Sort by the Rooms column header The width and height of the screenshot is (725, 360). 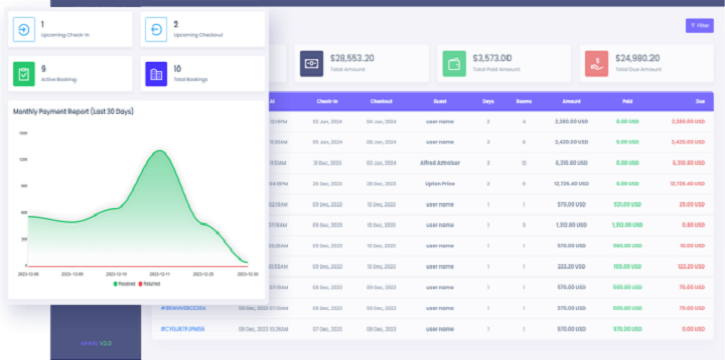click(x=524, y=101)
